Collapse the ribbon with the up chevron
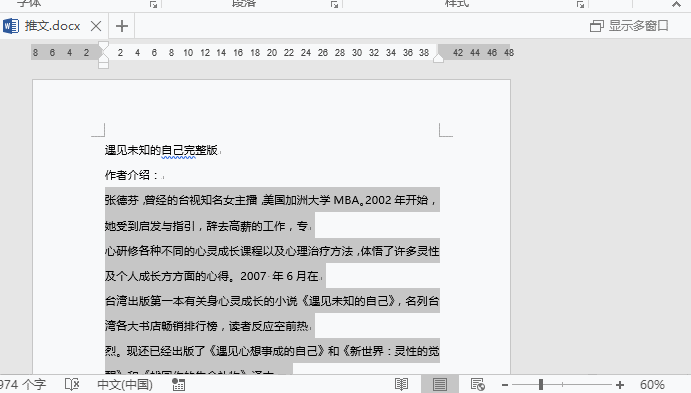This screenshot has height=393, width=691. (x=676, y=4)
